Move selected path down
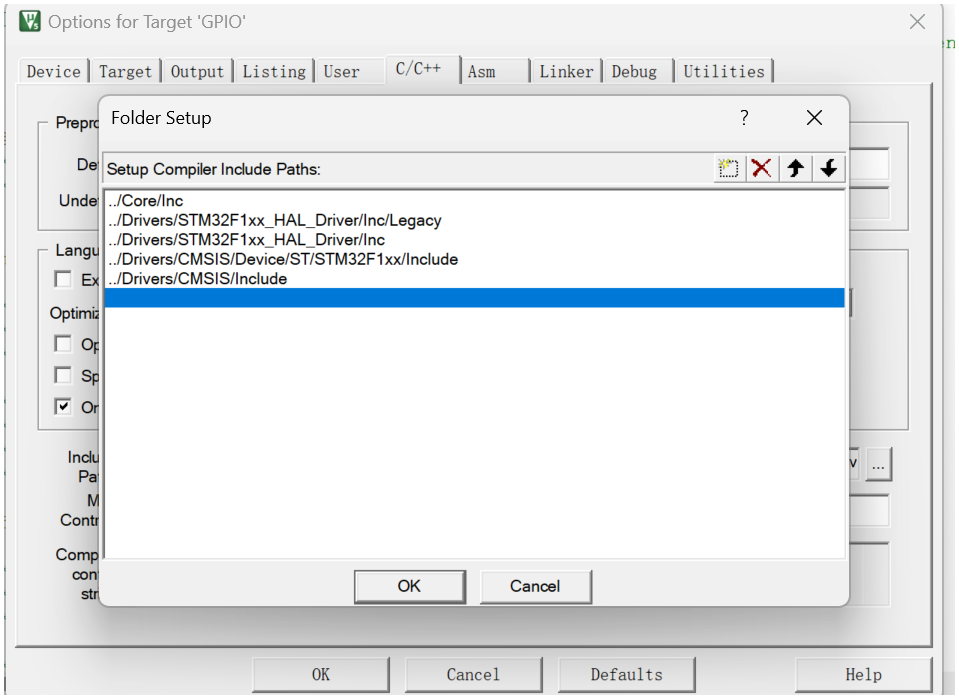The height and width of the screenshot is (699, 959). (829, 168)
